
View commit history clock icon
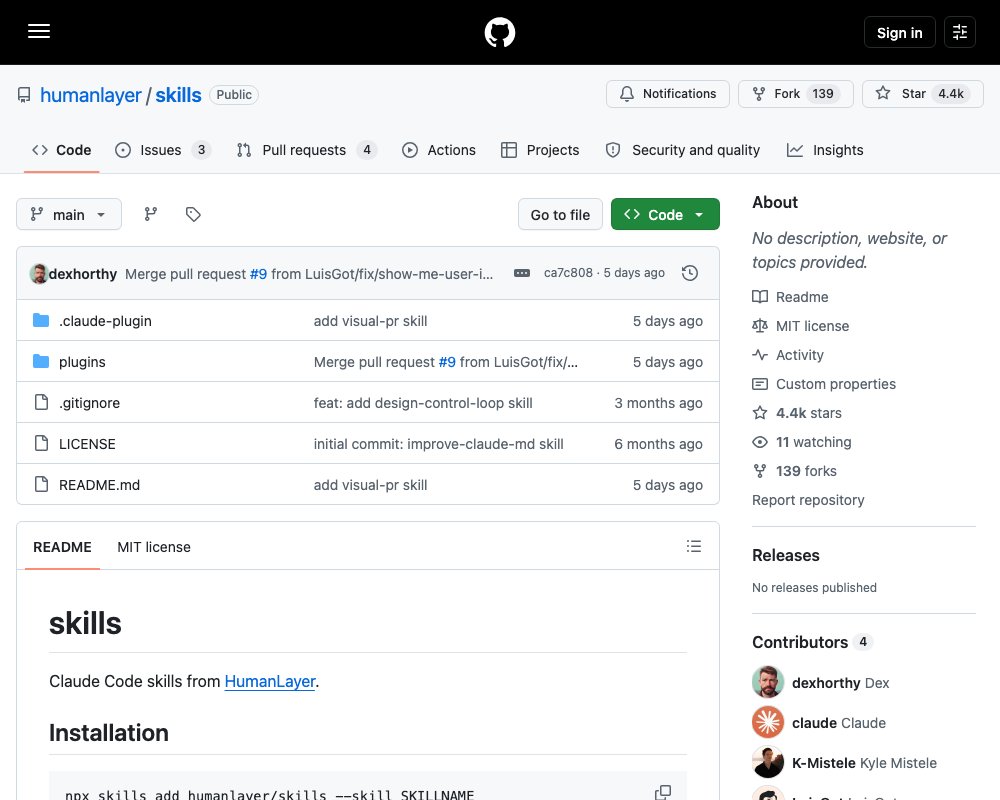[690, 273]
